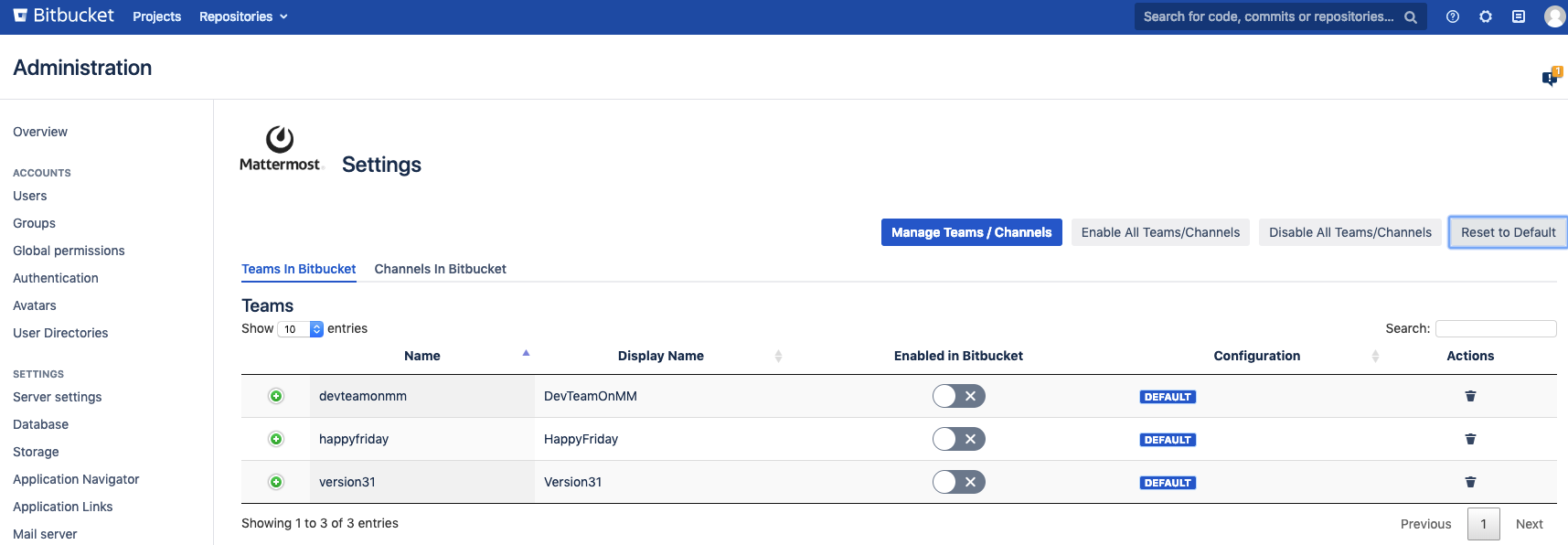Viewport: 1568px width, 545px height.
Task: Open the help question mark icon
Action: tap(1453, 16)
